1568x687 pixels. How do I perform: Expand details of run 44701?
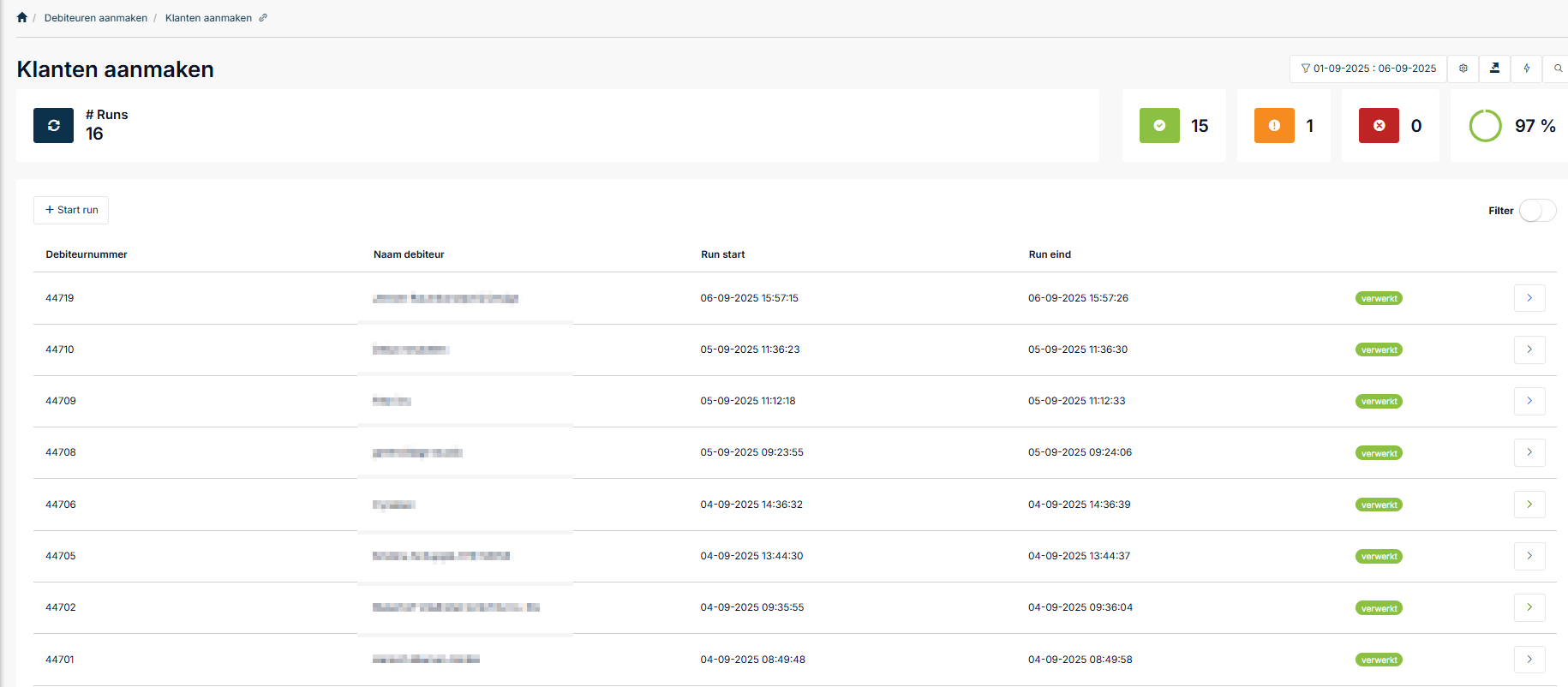pyautogui.click(x=1529, y=660)
